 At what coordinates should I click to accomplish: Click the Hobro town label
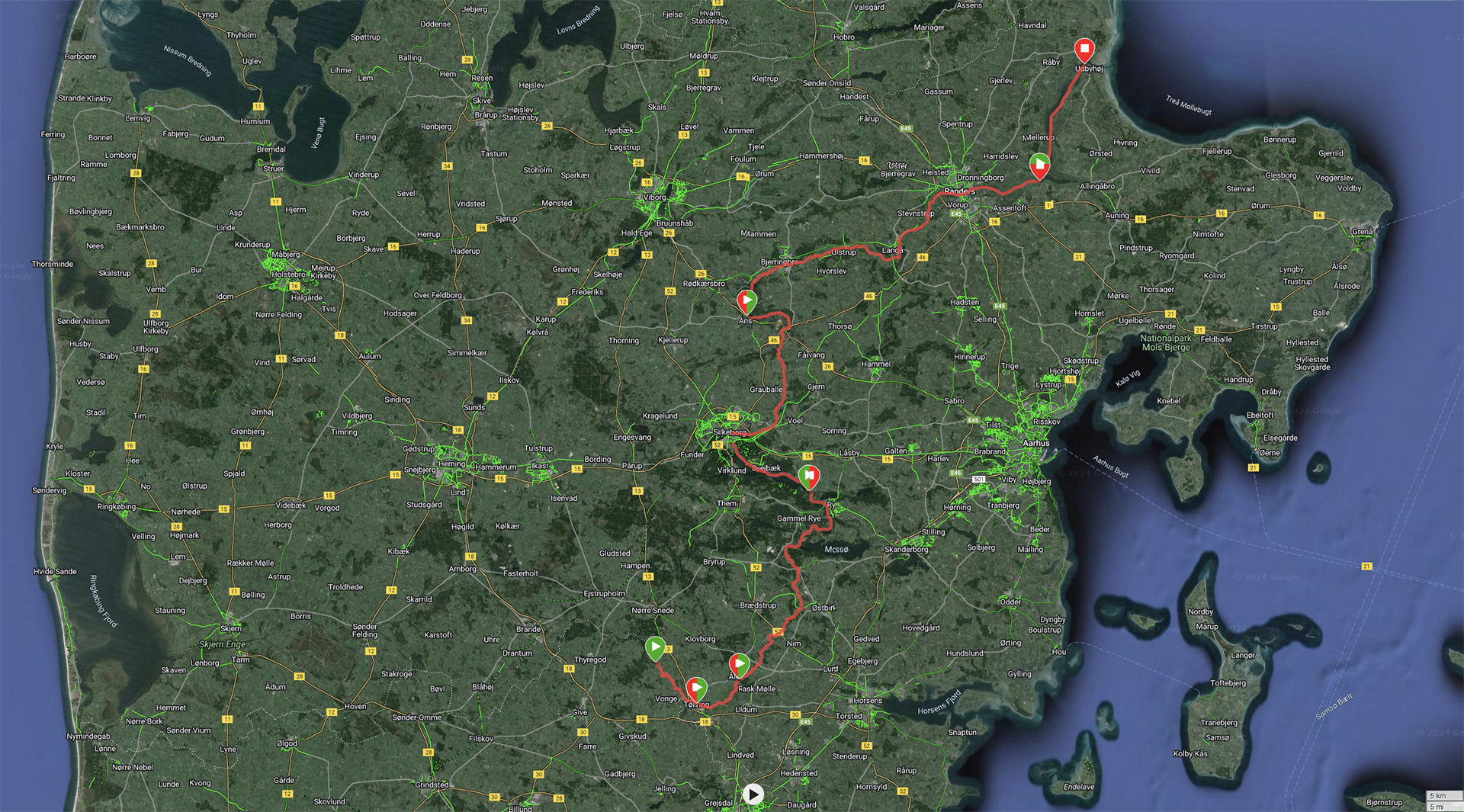point(844,37)
